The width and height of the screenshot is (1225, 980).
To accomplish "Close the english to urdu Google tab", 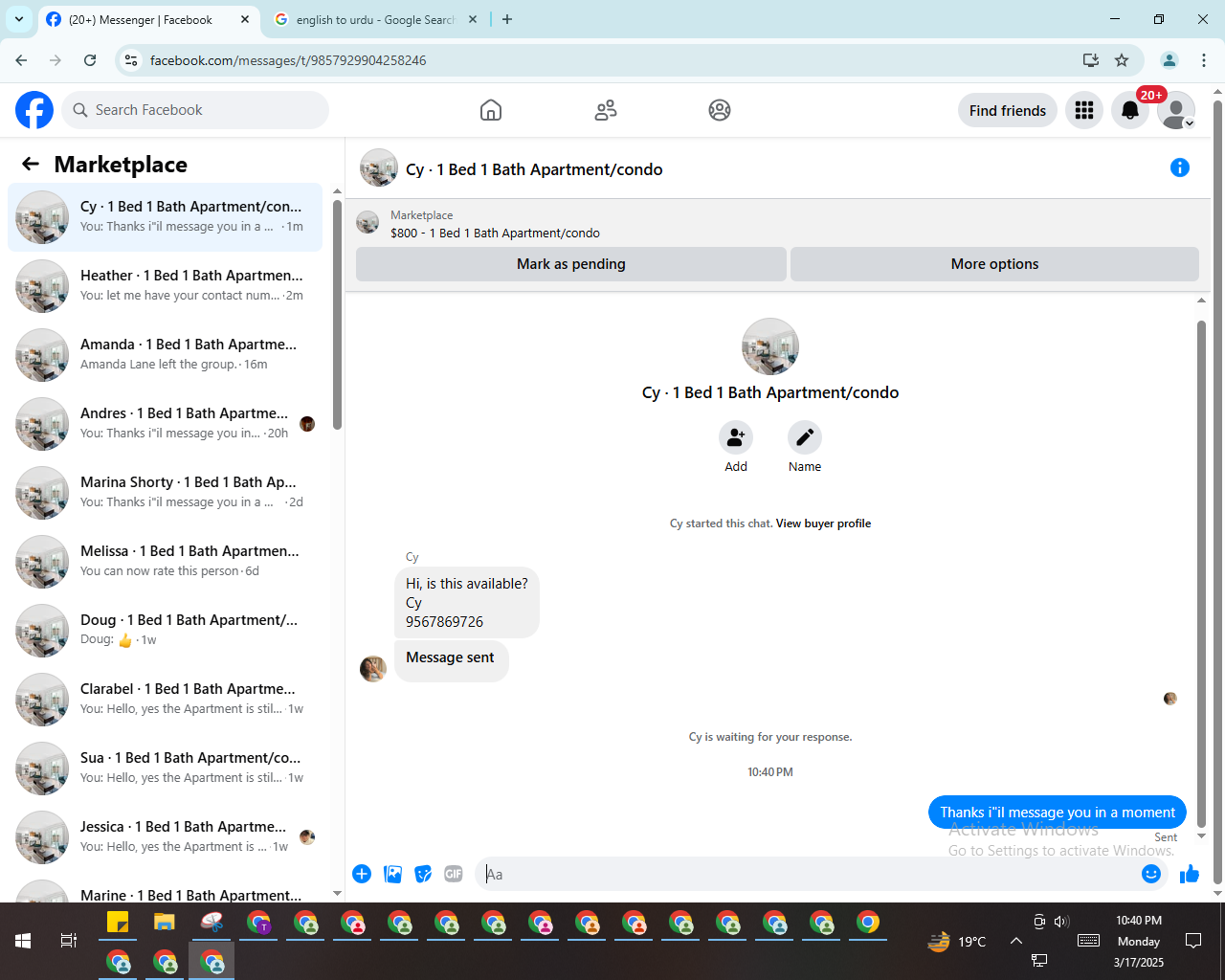I will click(473, 19).
